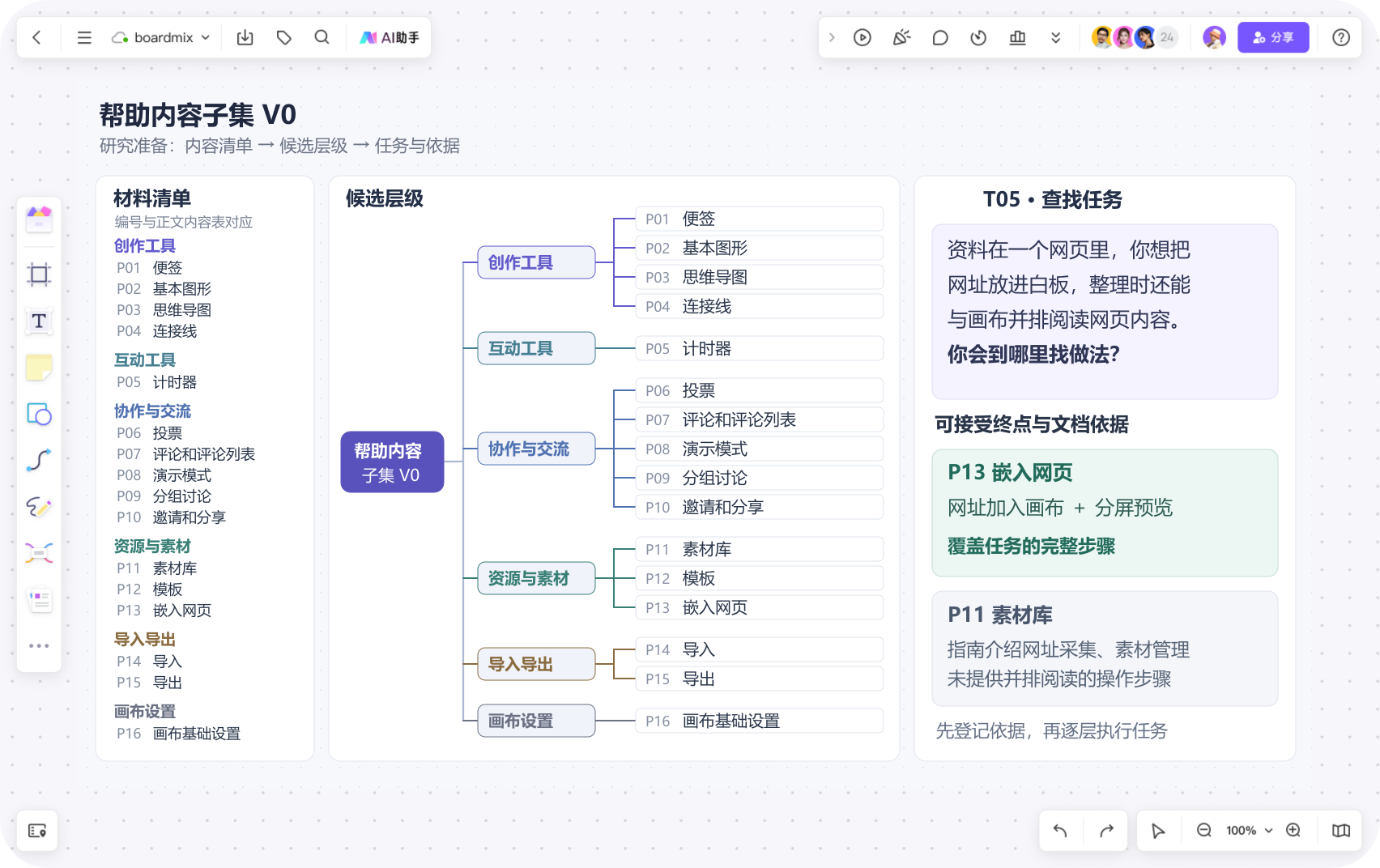The width and height of the screenshot is (1380, 868).
Task: Show the 24 additional collaborators badge
Action: pos(1167,37)
